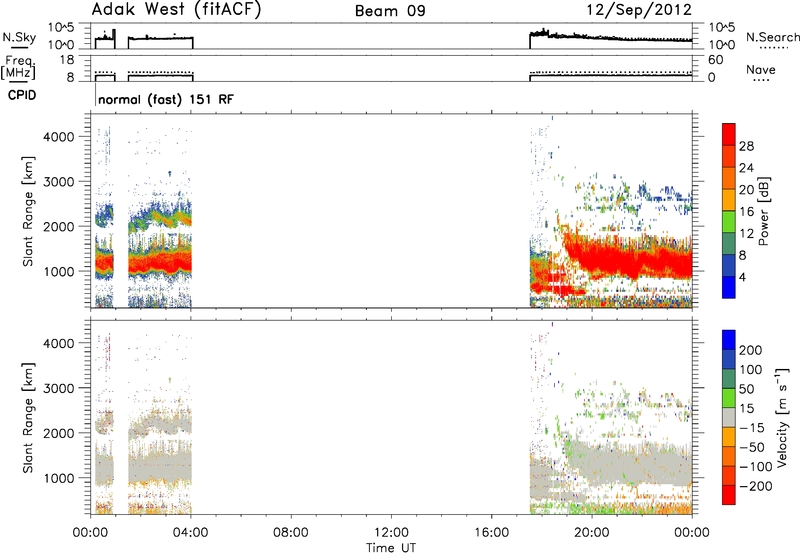Click the '18' frequency axis tick
Viewport: 800px width, 554px height.
[x=67, y=60]
